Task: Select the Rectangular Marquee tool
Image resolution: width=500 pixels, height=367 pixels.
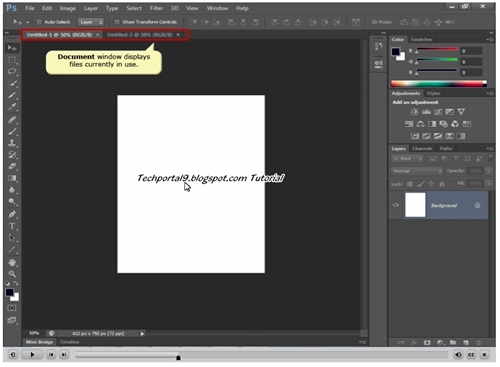Action: [x=12, y=60]
